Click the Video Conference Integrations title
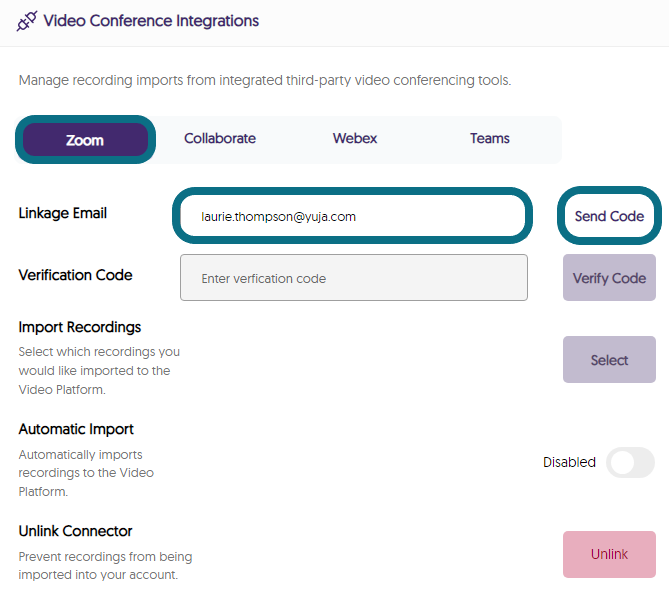 tap(151, 21)
